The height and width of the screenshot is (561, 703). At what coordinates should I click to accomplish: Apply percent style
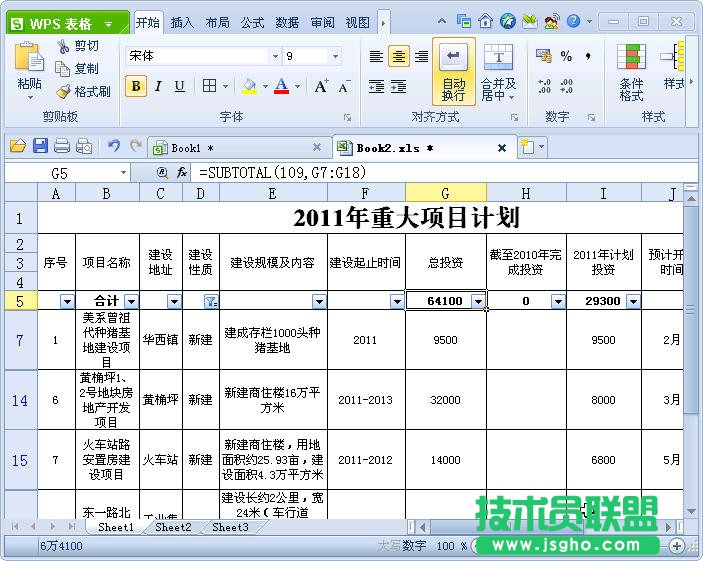[x=566, y=57]
